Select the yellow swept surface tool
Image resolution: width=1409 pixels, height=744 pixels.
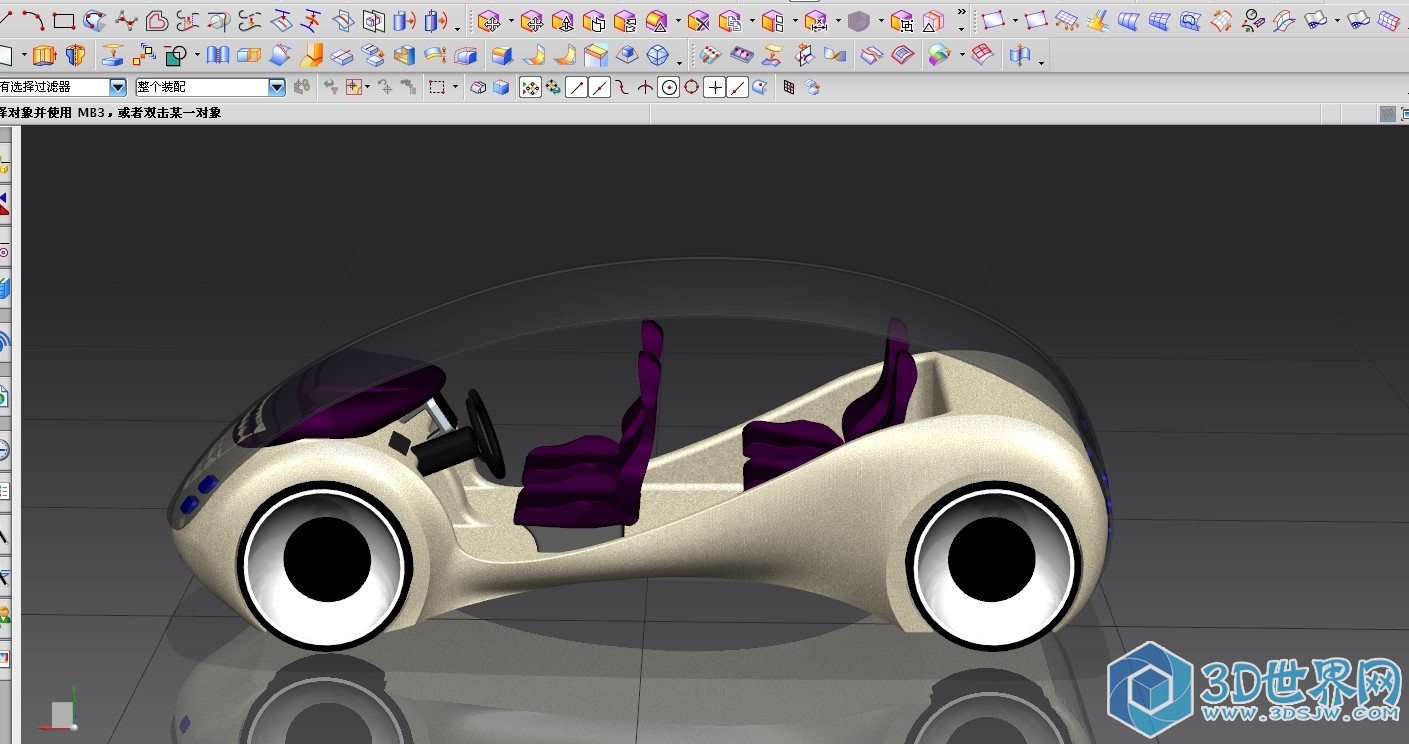[x=1098, y=20]
